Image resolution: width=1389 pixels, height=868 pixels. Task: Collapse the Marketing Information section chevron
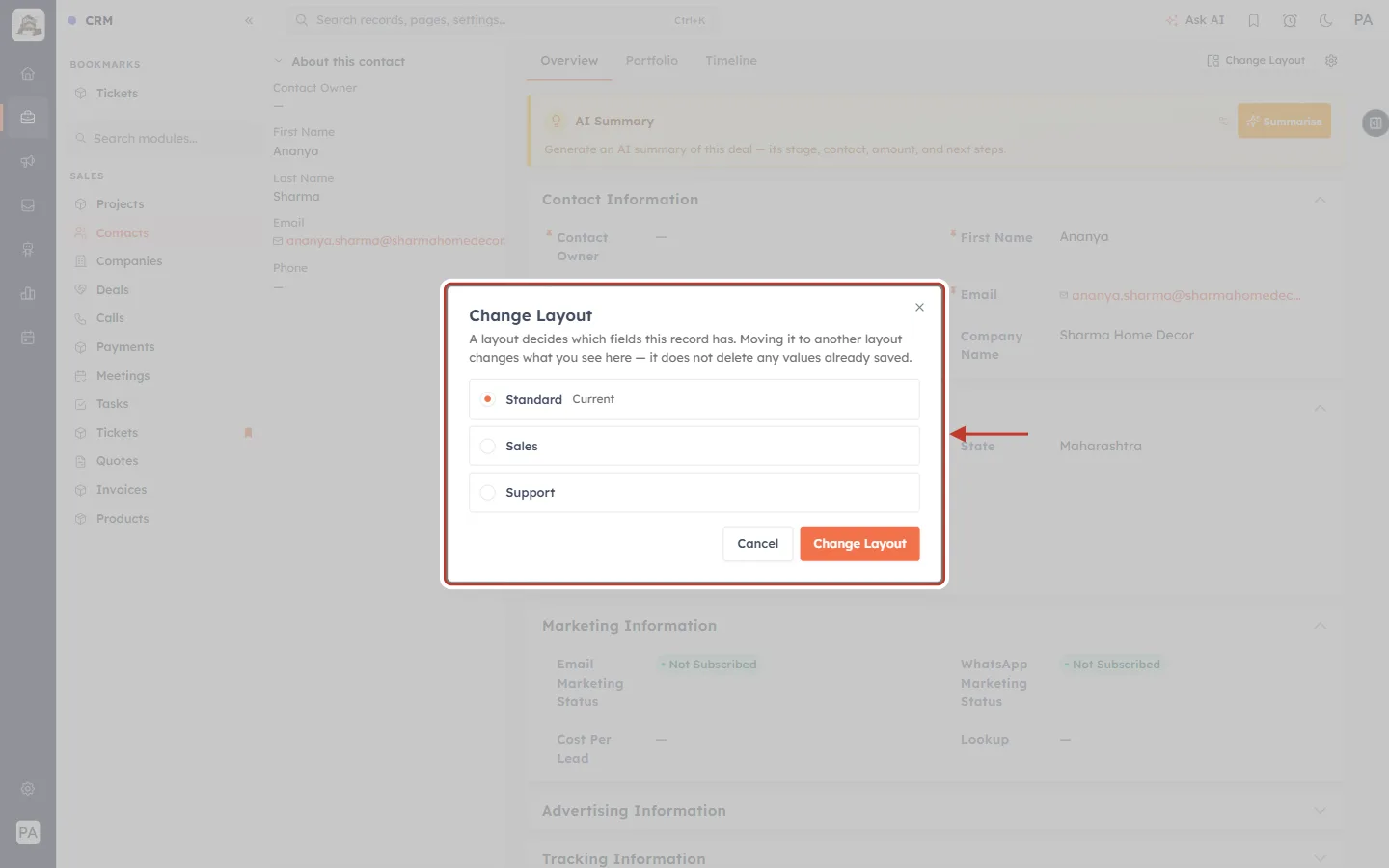tap(1320, 626)
